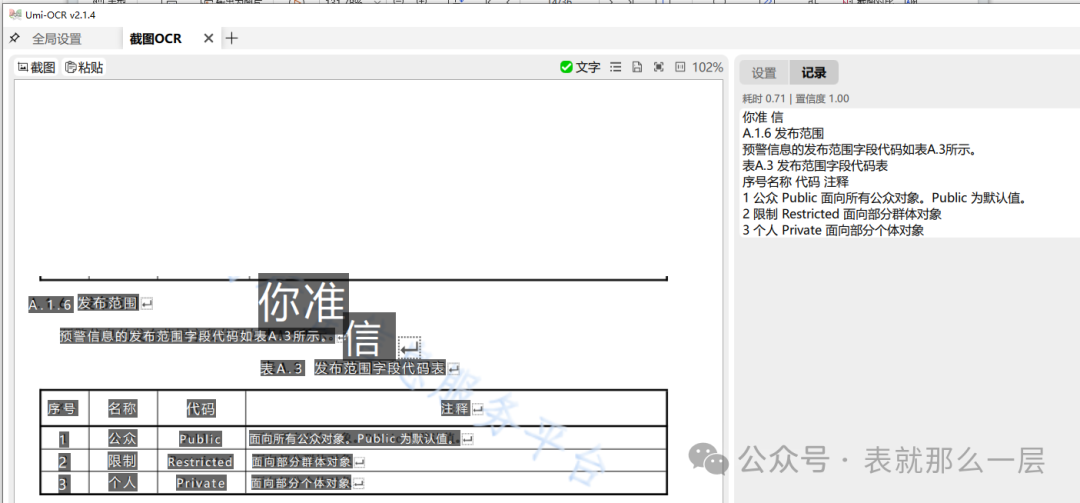Screen dimensions: 1080x503
Task: Click result line '3 个人 Private 面向部分个体对象'
Action: [833, 231]
